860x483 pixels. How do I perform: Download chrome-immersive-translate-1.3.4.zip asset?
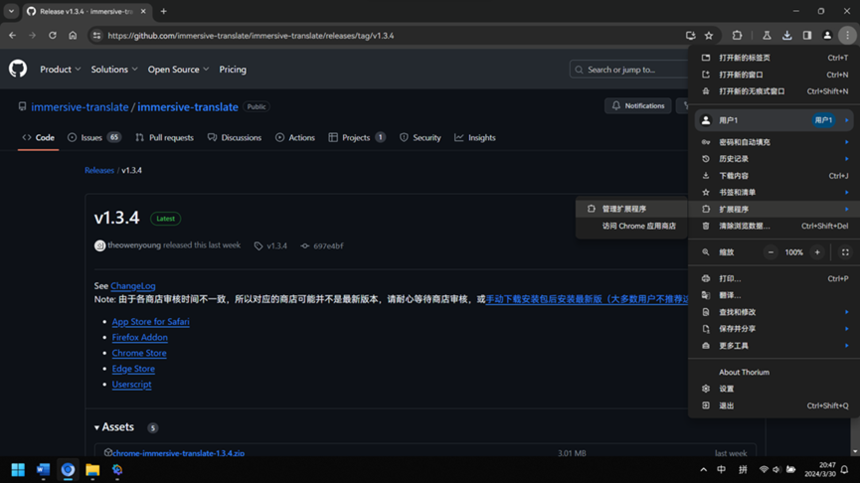(178, 453)
